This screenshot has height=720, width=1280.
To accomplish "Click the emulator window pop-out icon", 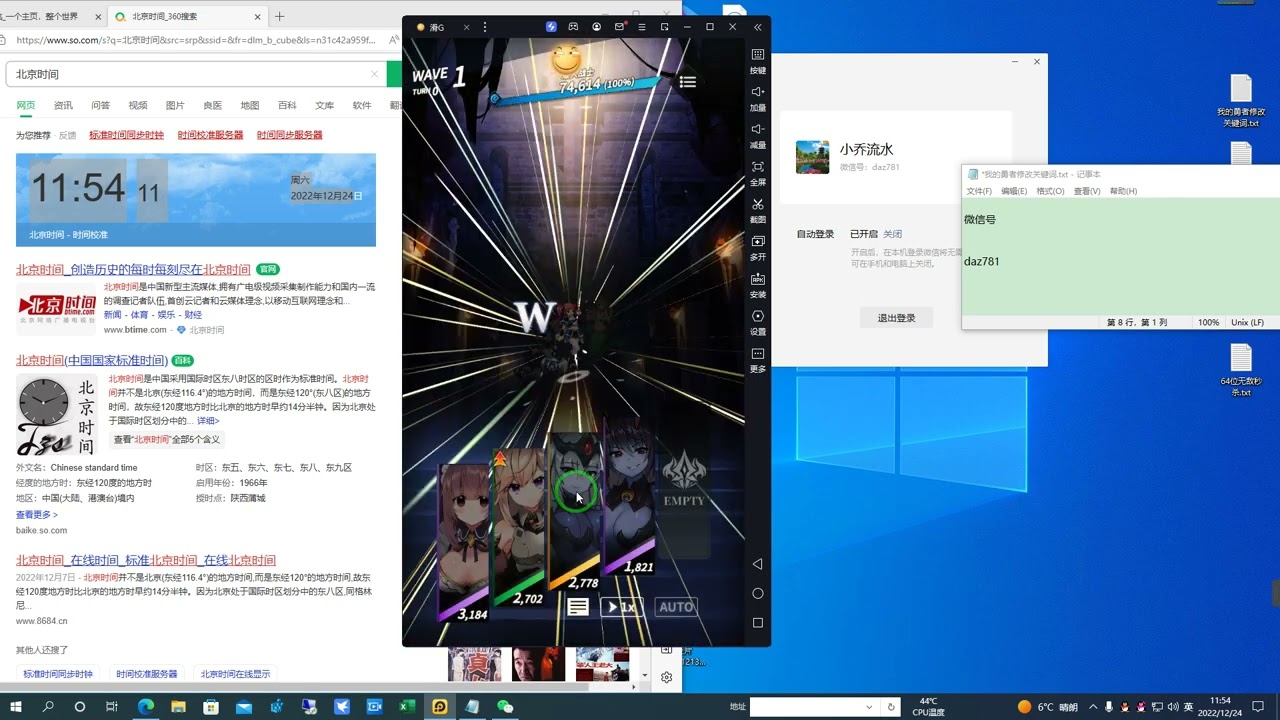I will [x=664, y=27].
